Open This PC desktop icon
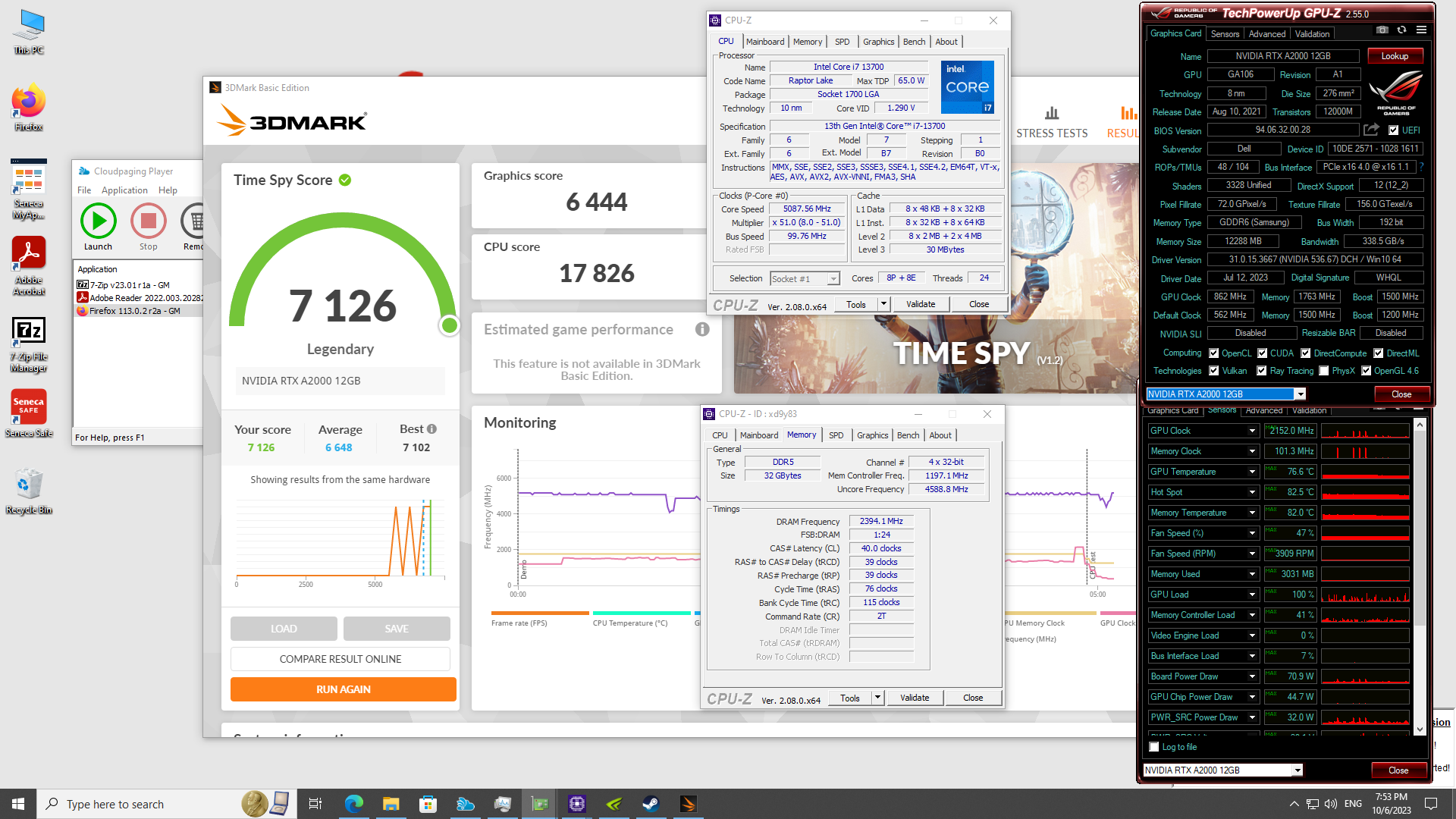 click(x=29, y=32)
